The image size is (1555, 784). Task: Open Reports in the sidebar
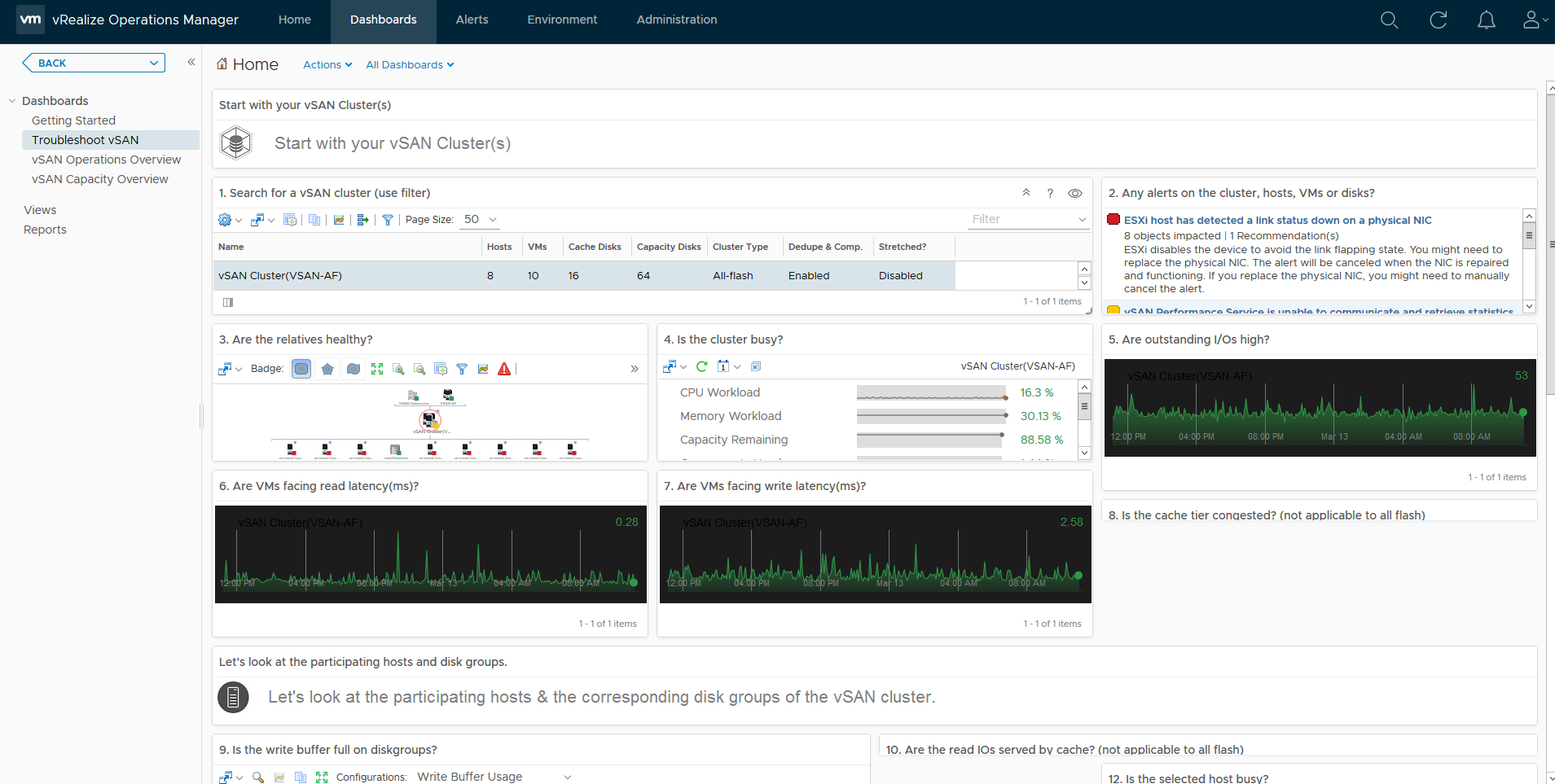point(45,230)
